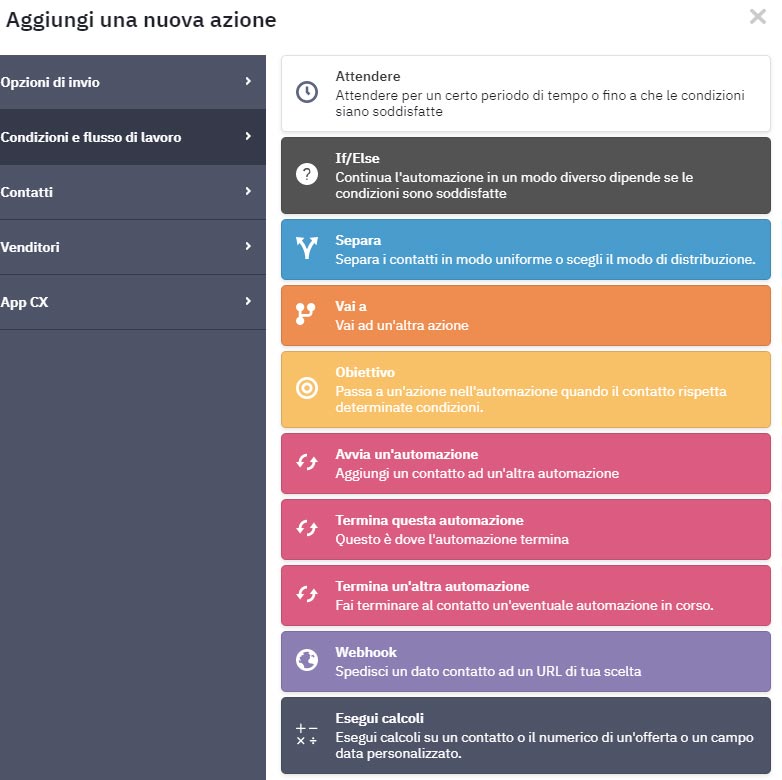Click the Avvia un'automazione arrows icon
Viewport: 782px width, 780px height.
[307, 462]
